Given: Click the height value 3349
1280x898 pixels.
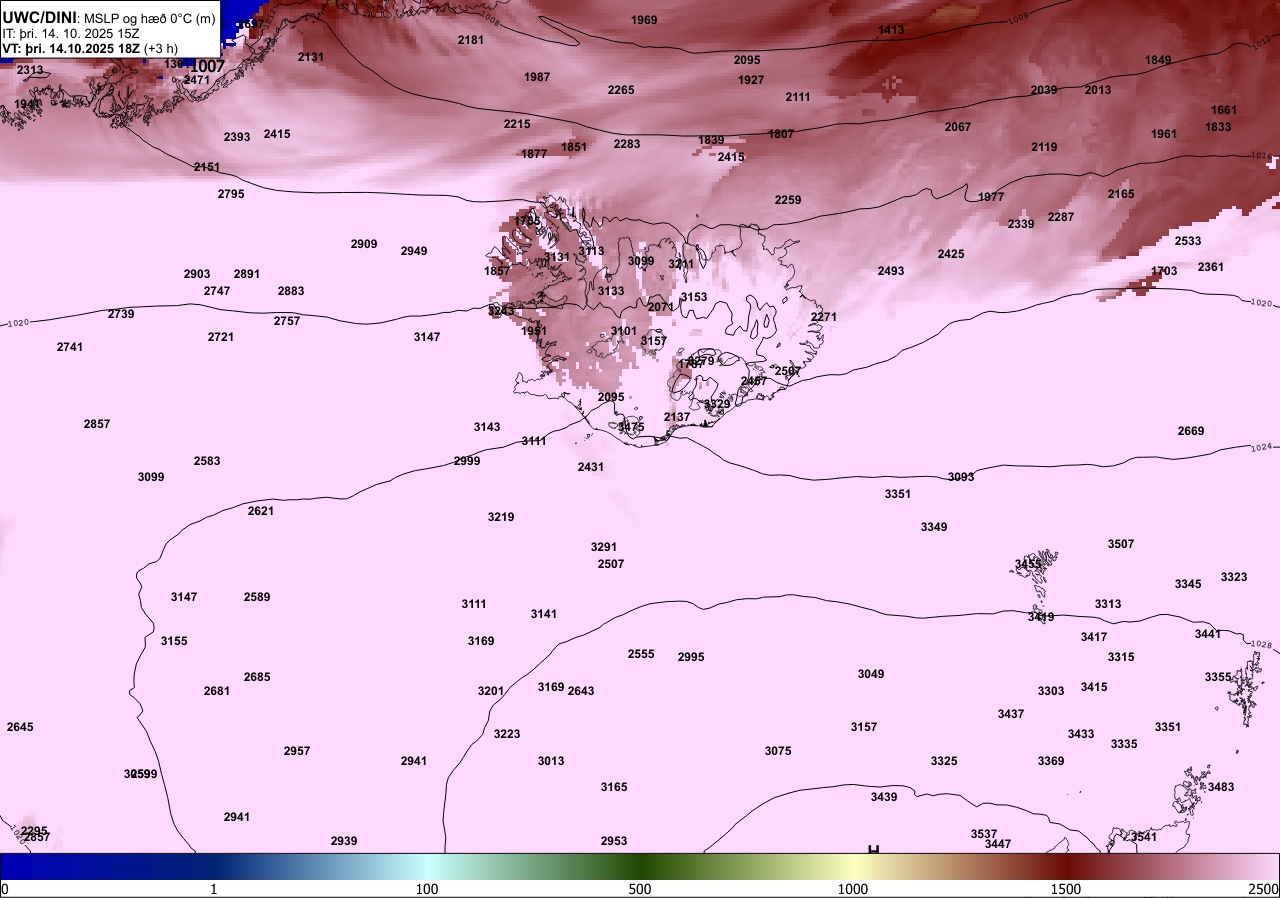Looking at the screenshot, I should coord(934,527).
